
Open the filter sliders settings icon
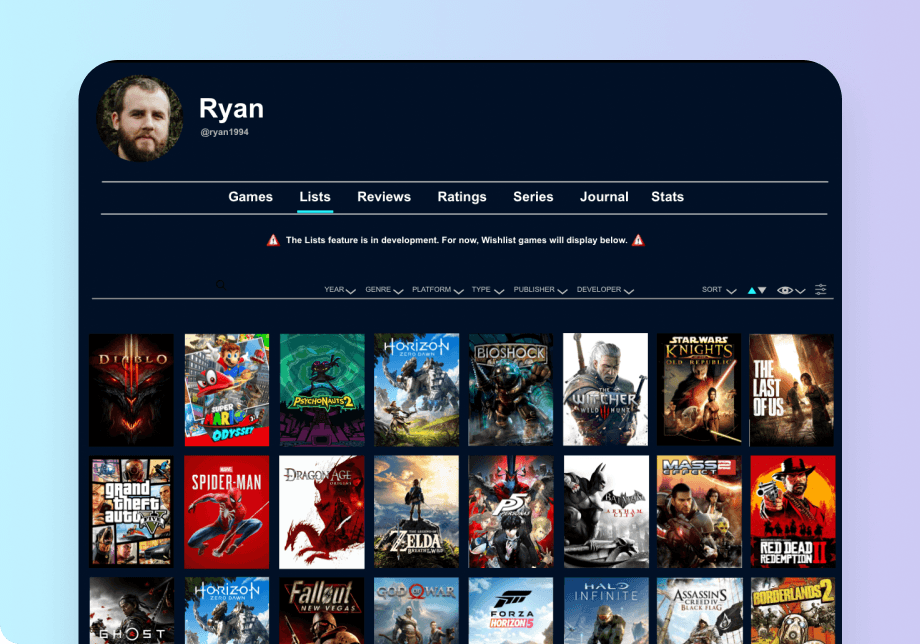point(820,289)
